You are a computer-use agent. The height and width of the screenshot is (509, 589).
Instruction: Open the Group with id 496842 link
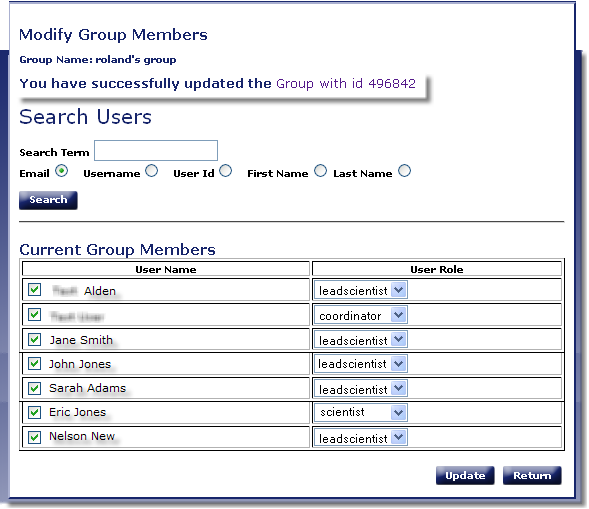pyautogui.click(x=346, y=83)
